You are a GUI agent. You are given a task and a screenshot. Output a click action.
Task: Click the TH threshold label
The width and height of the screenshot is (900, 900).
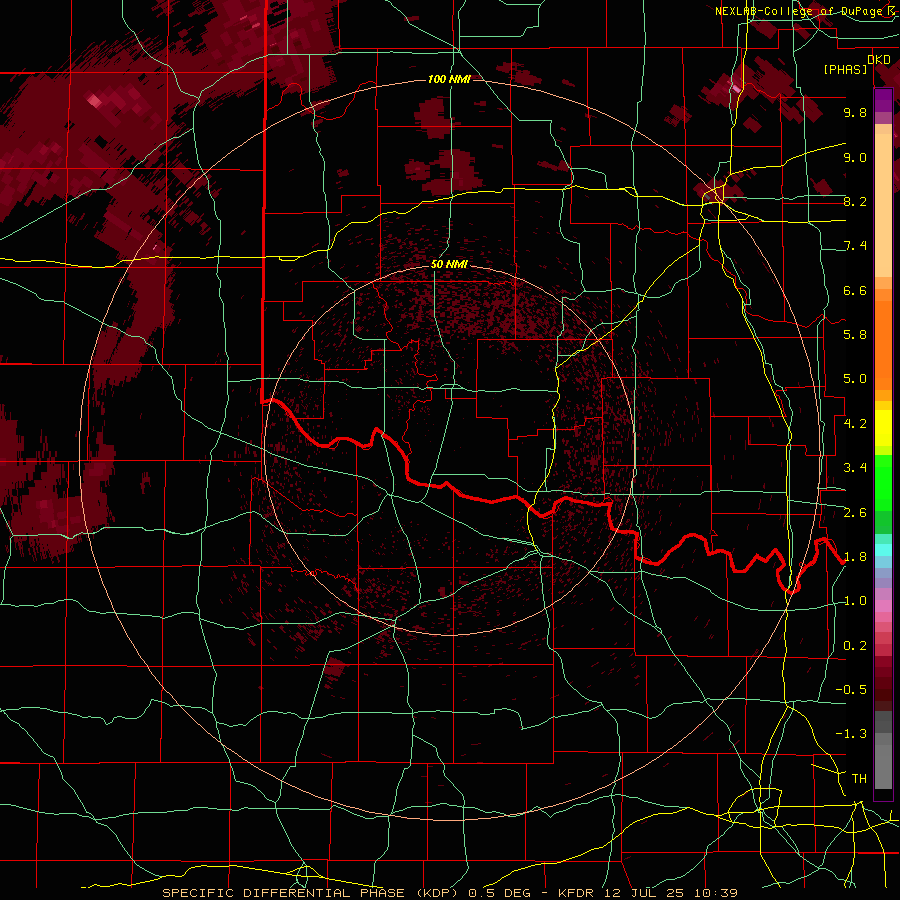coord(859,779)
